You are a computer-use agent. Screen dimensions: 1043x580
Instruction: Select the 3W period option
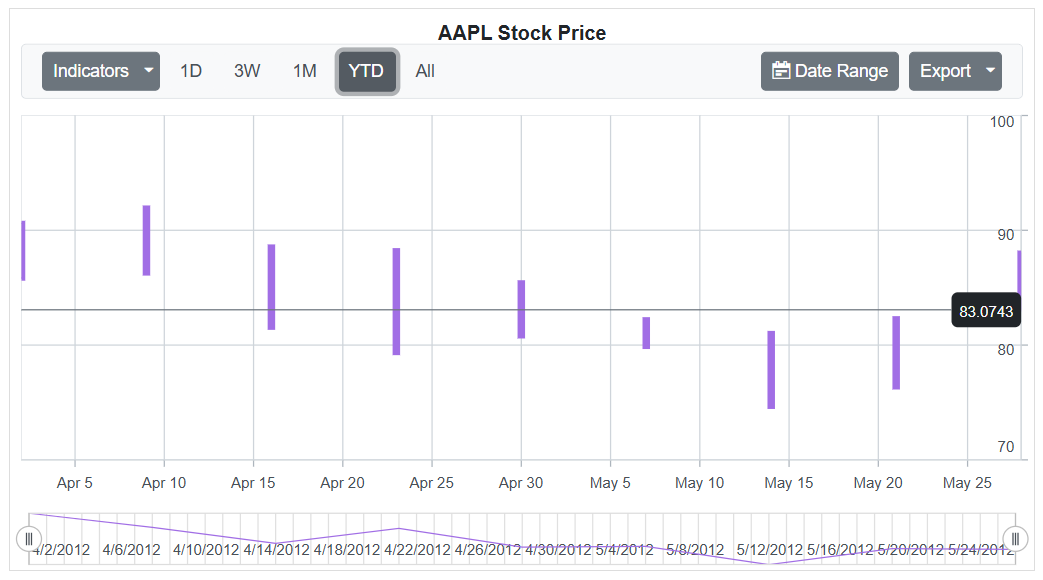click(247, 71)
